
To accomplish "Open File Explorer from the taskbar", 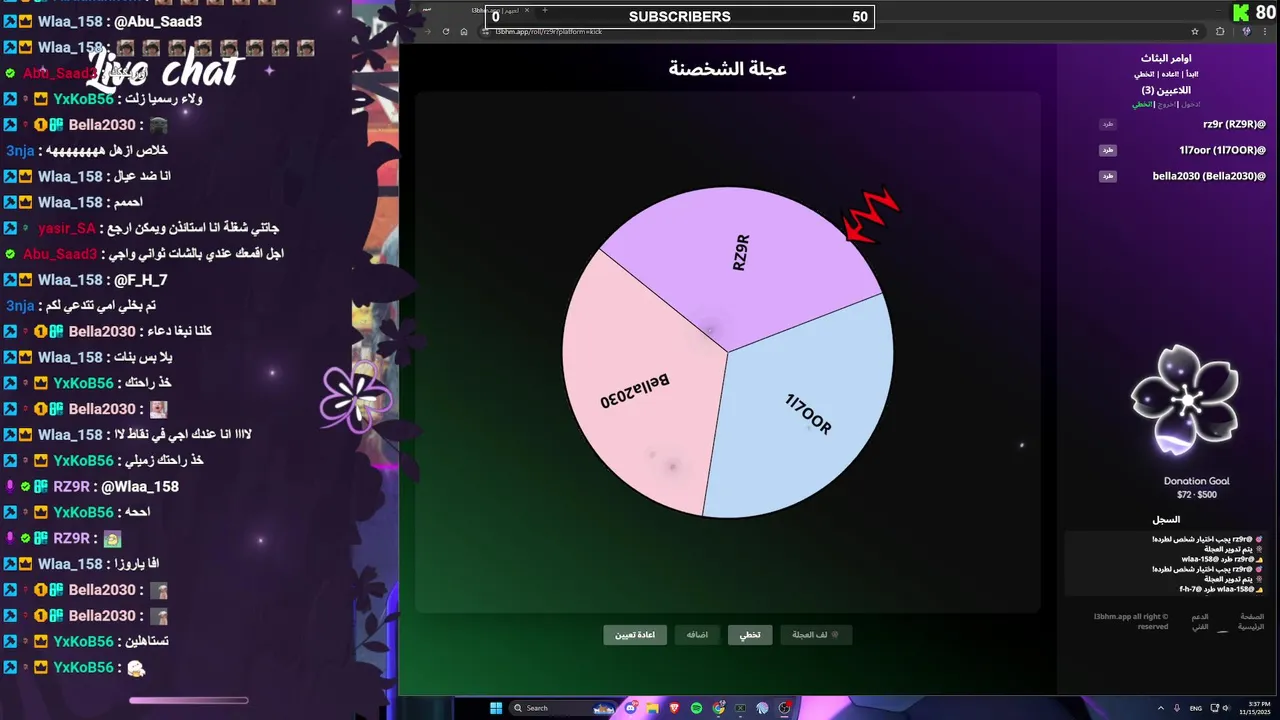I will [x=652, y=708].
